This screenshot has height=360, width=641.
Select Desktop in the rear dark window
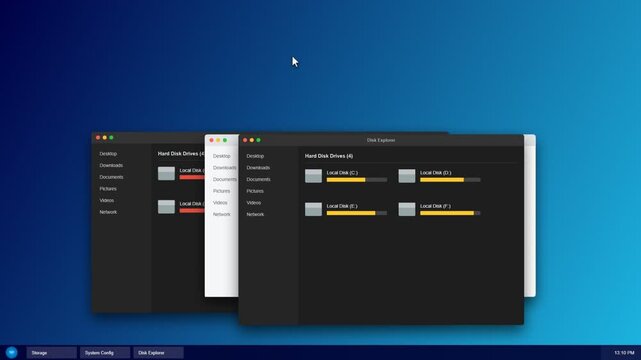tap(108, 154)
